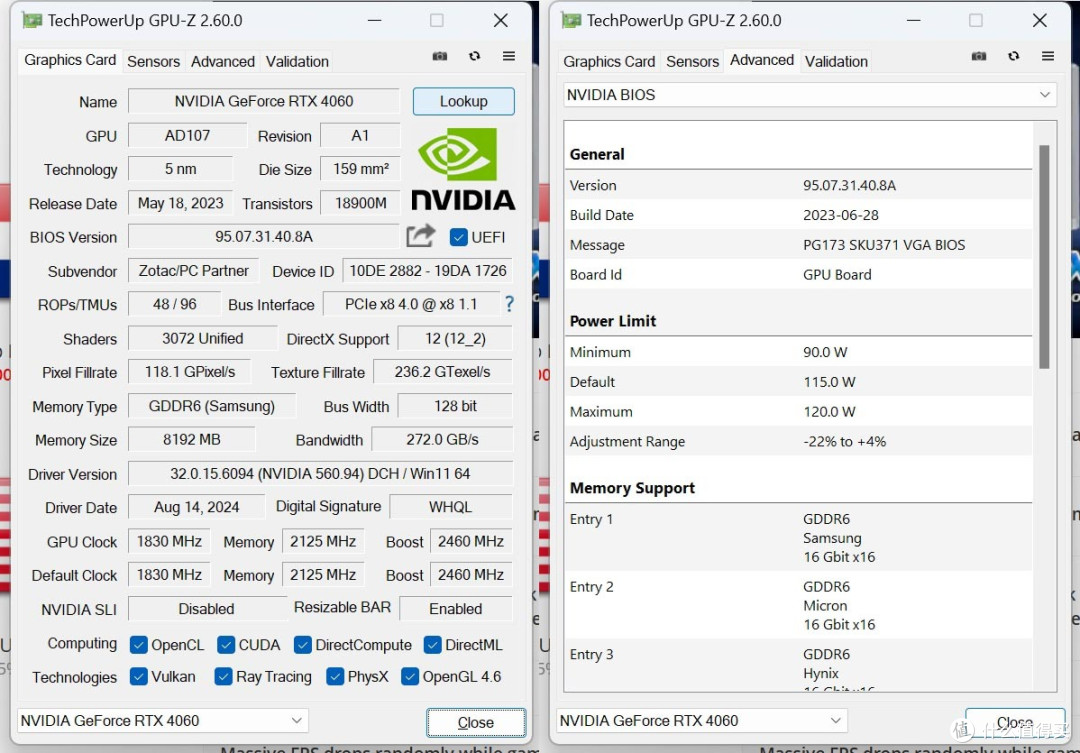Image resolution: width=1080 pixels, height=753 pixels.
Task: Click Release Date field May 18, 2023
Action: 180,203
